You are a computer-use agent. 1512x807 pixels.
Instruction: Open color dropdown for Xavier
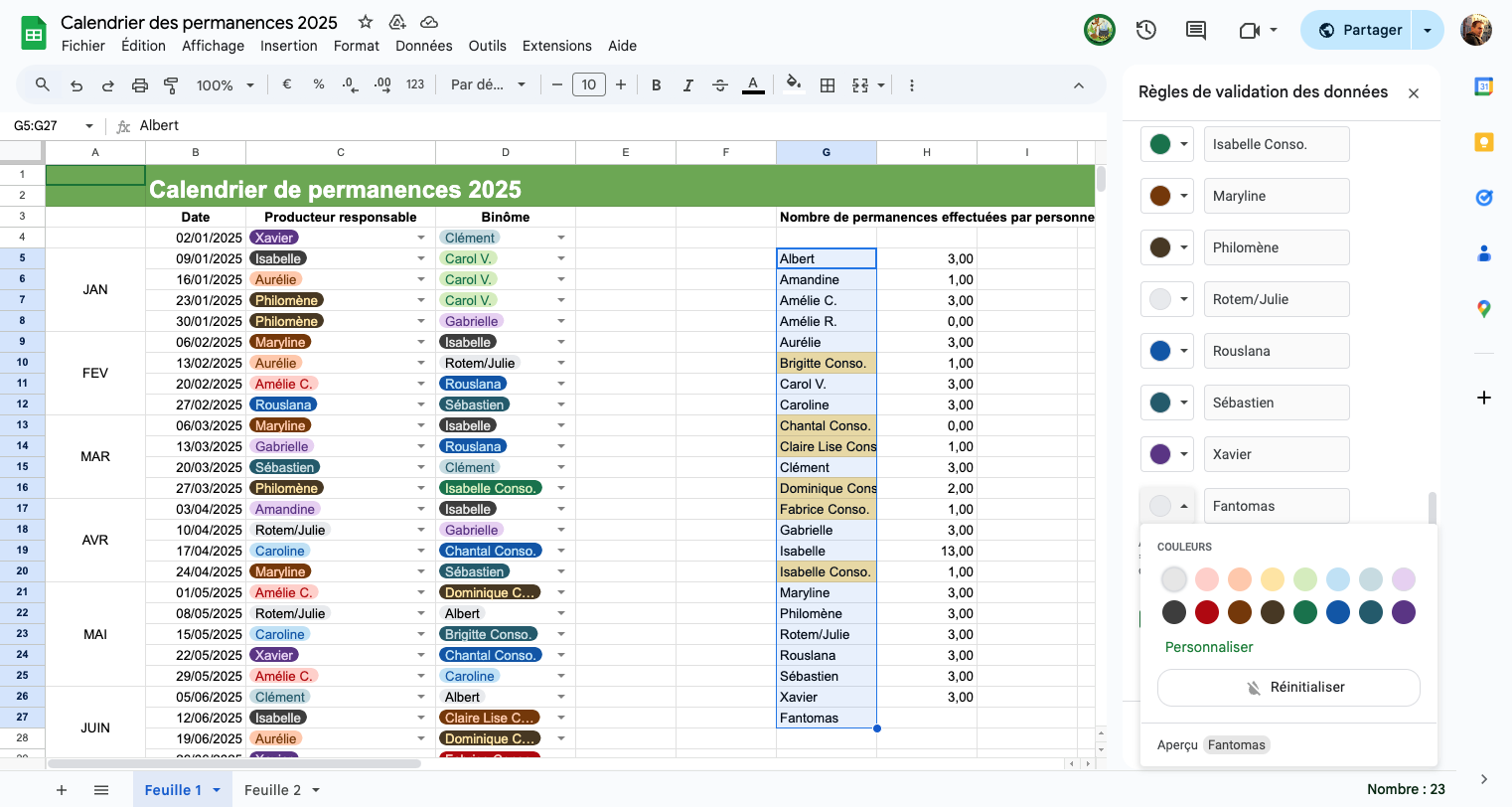coord(1167,454)
